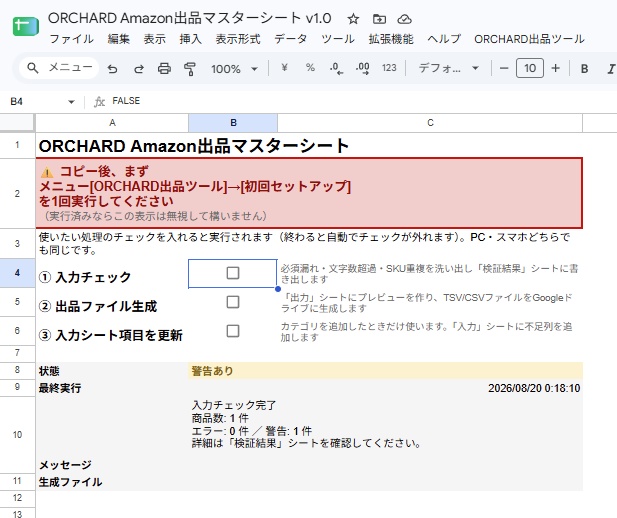
Task: Select the 警告あり status cell
Action: [385, 371]
